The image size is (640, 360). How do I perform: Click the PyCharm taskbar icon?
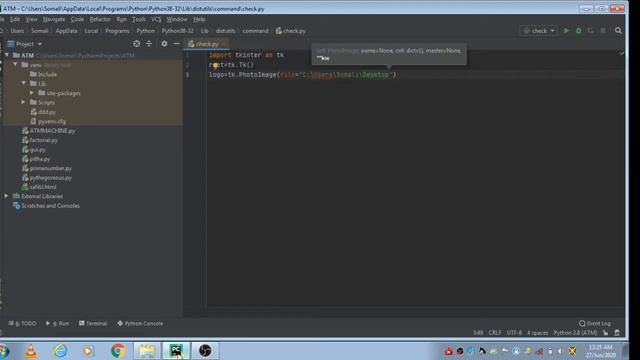(x=176, y=351)
